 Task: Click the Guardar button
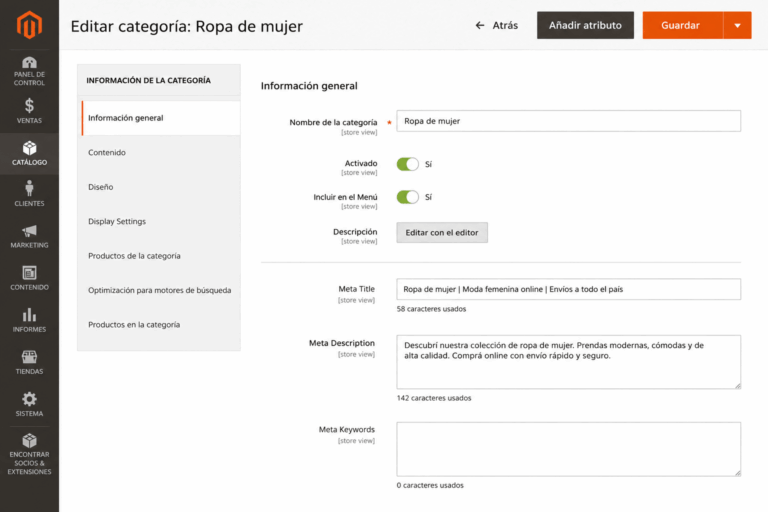(x=682, y=25)
